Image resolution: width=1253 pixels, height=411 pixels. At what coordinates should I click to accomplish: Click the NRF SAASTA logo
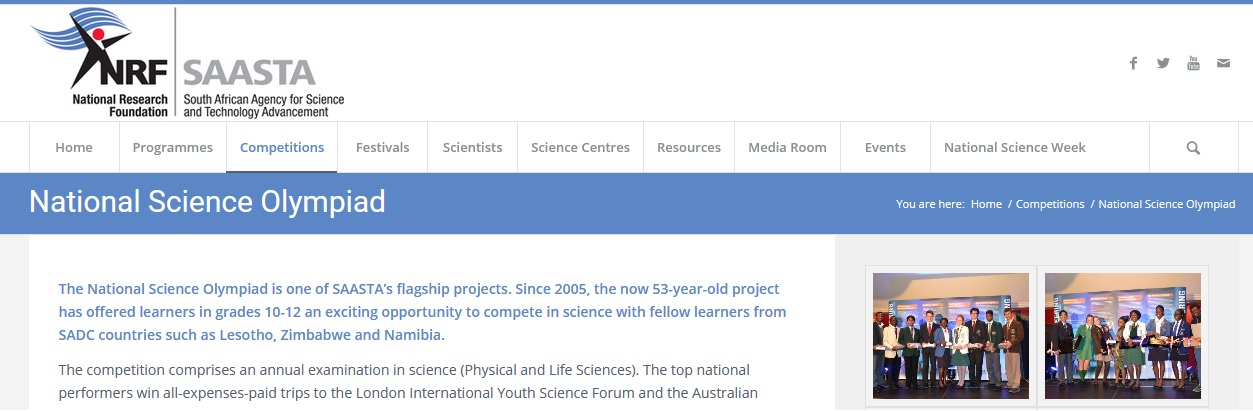point(188,63)
